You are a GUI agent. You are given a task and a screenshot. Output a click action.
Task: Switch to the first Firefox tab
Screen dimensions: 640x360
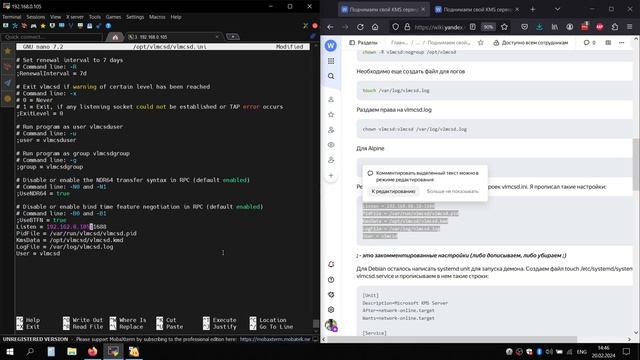pyautogui.click(x=383, y=9)
